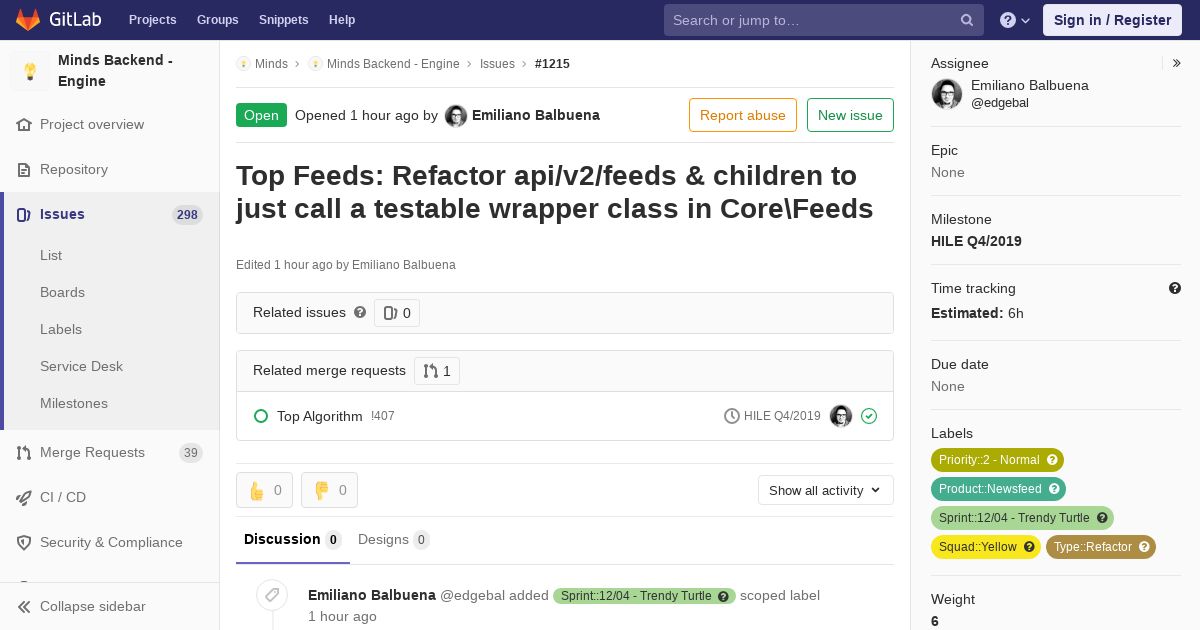Click the Minds Backend - Engine project title
The image size is (1200, 630).
(115, 71)
